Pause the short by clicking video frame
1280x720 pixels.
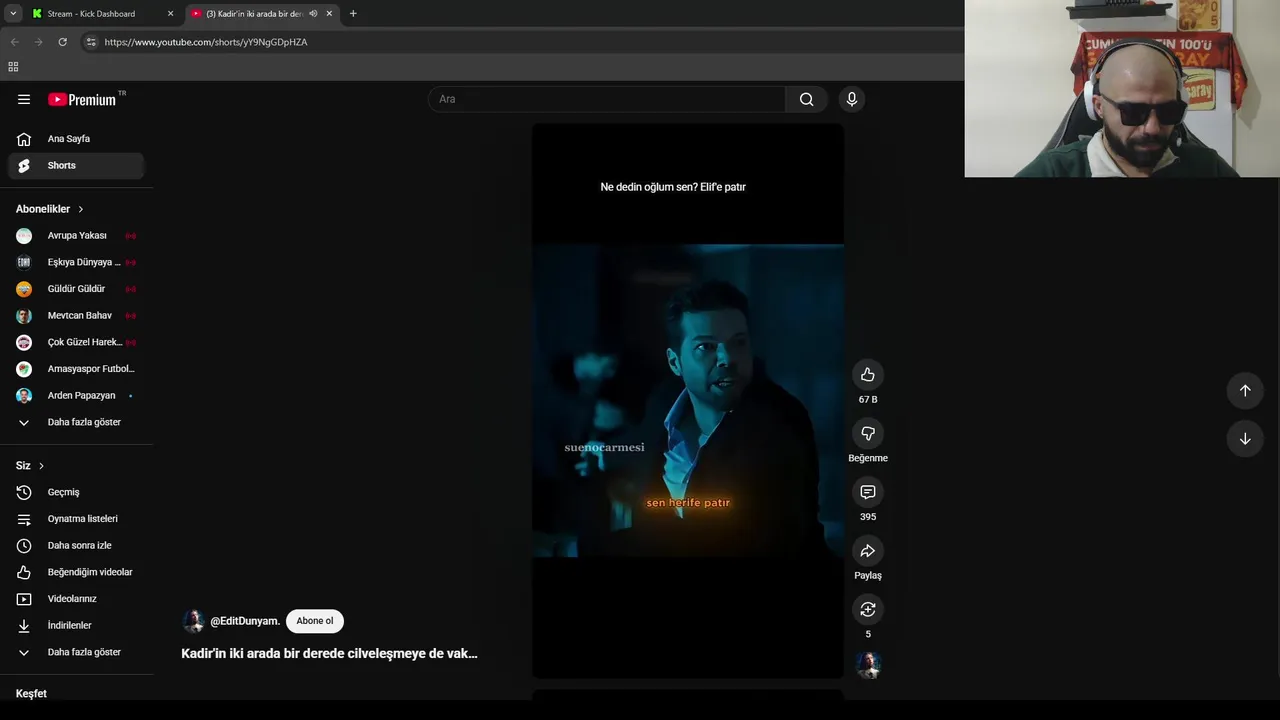[687, 400]
